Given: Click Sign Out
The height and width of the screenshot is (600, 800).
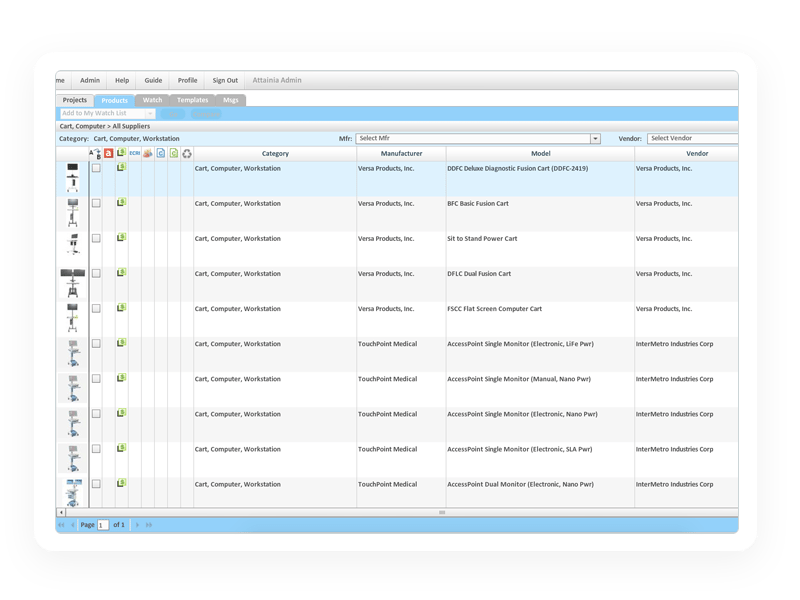Looking at the screenshot, I should click(x=225, y=81).
